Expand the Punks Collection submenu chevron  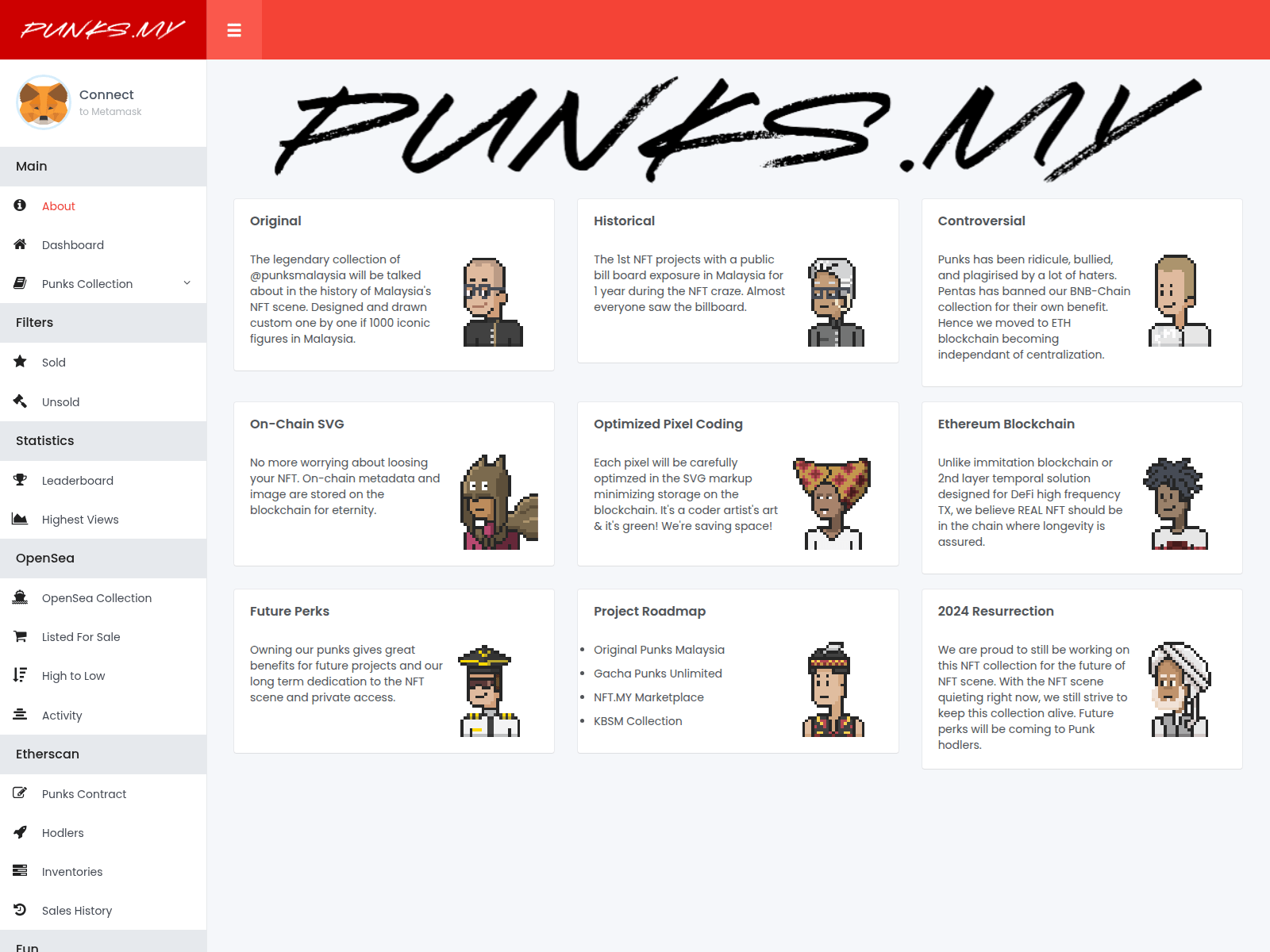point(187,283)
